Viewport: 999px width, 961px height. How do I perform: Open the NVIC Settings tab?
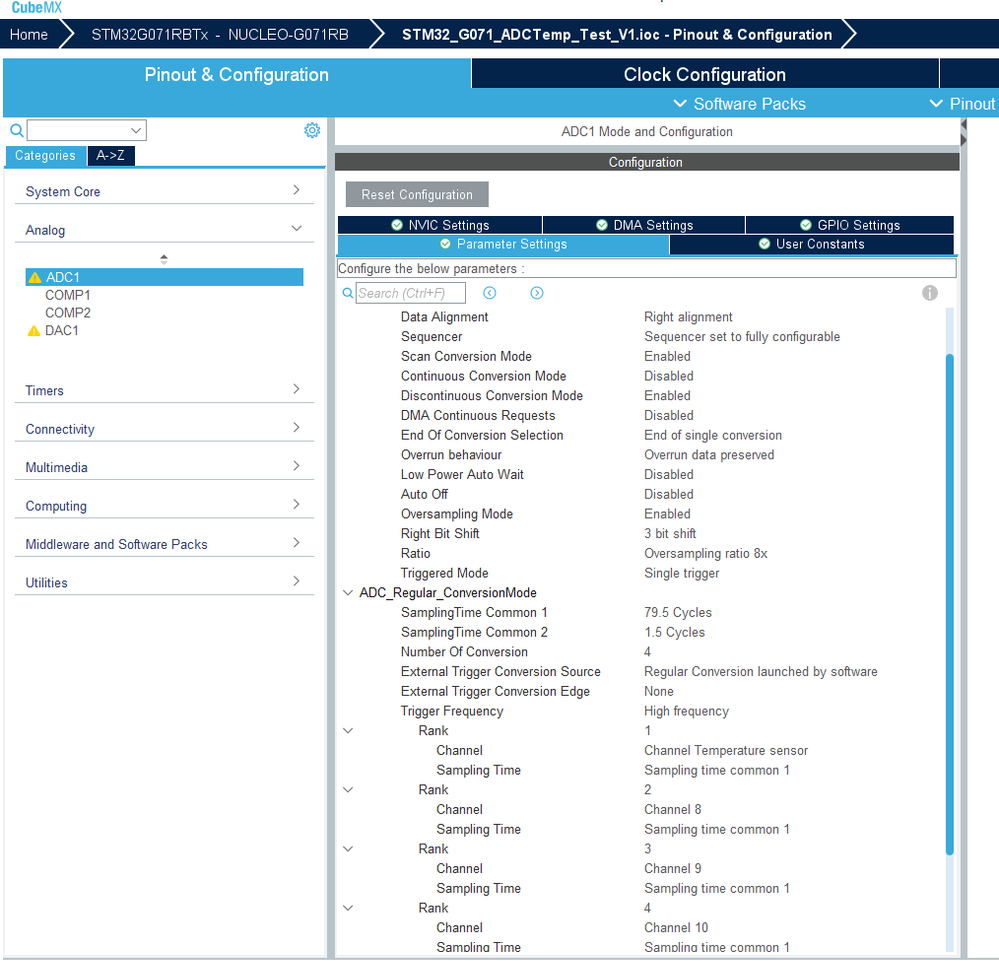click(x=440, y=225)
